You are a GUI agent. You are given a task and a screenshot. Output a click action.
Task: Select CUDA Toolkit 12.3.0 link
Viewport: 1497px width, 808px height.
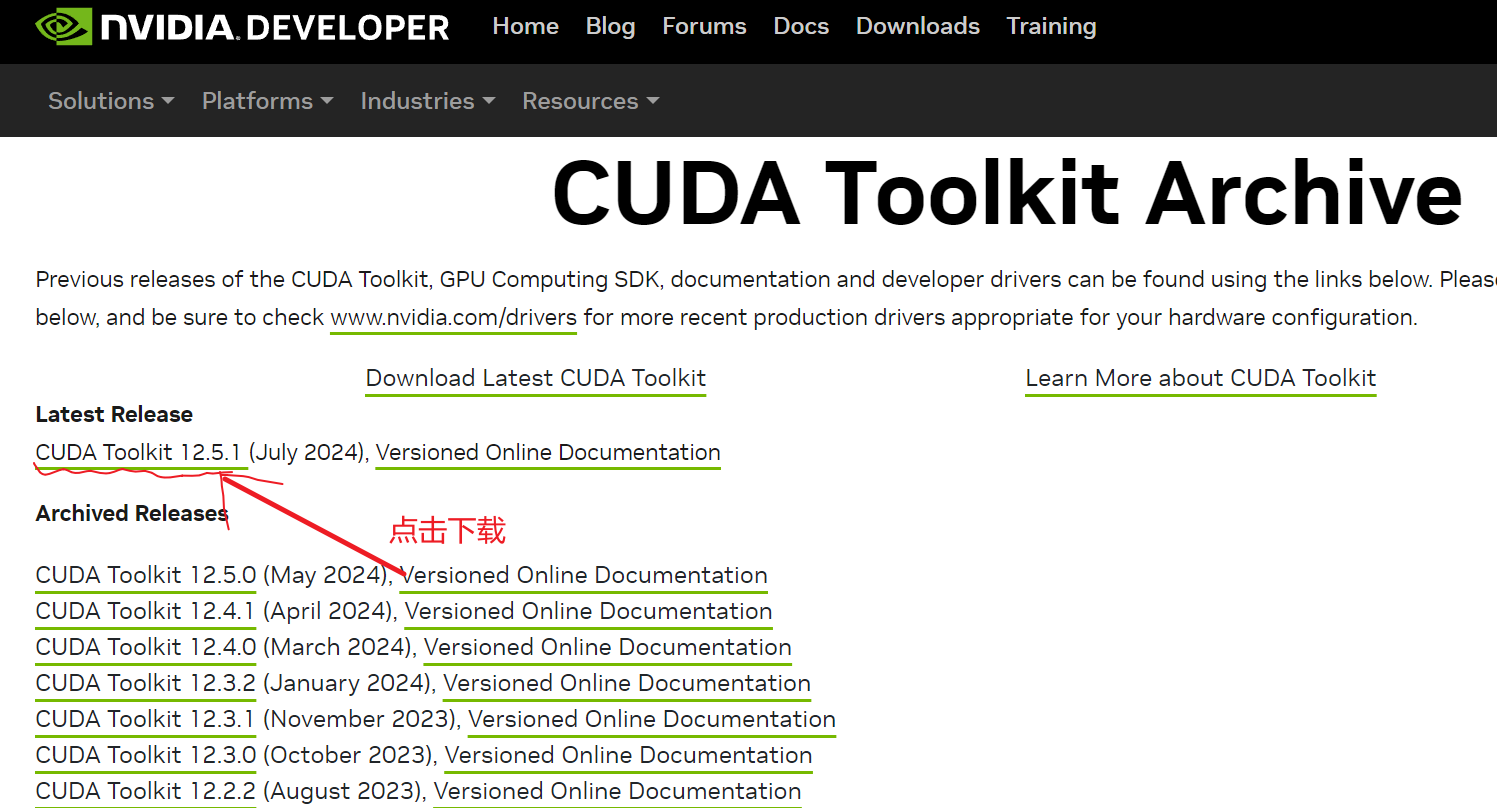point(146,756)
